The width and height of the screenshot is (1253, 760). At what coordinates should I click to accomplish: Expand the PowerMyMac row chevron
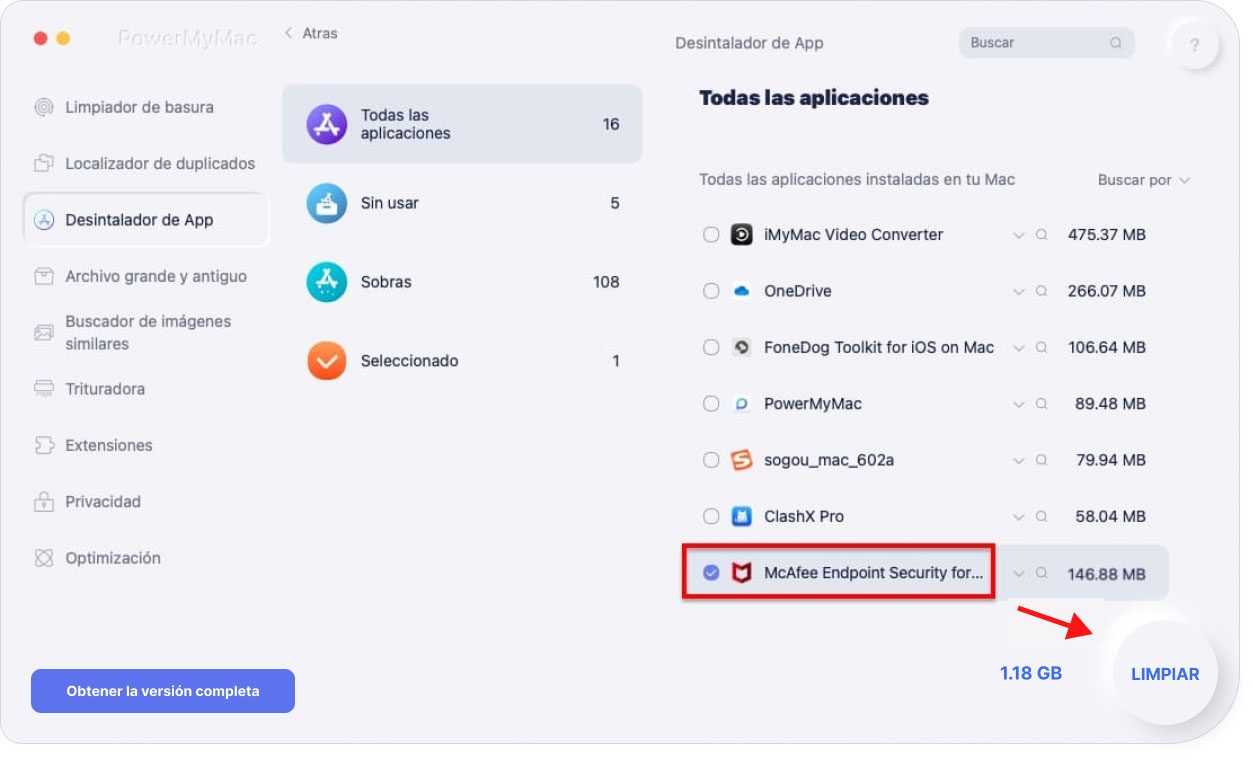coord(1019,404)
